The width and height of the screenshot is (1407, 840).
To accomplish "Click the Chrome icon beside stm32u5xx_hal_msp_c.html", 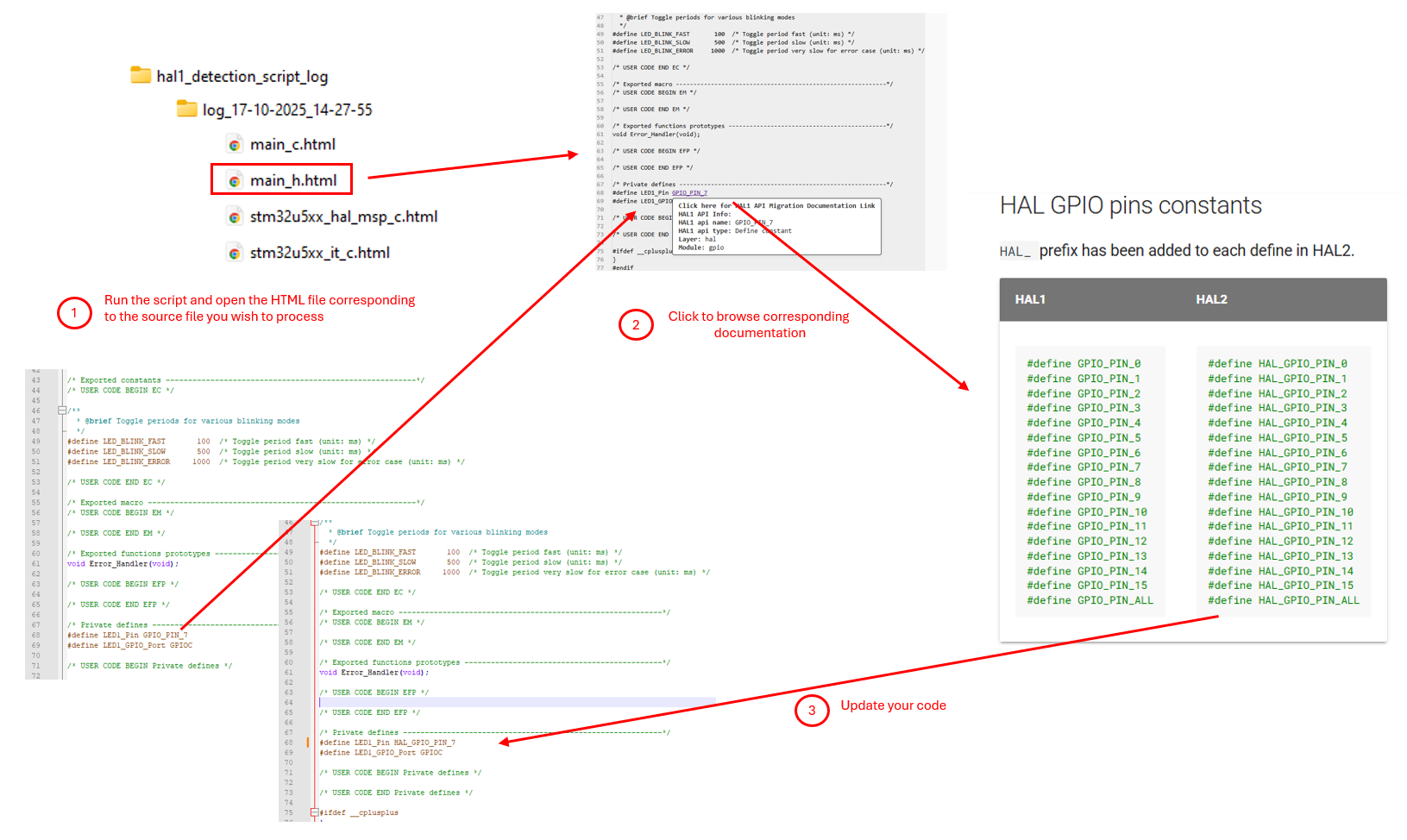I will pos(234,217).
